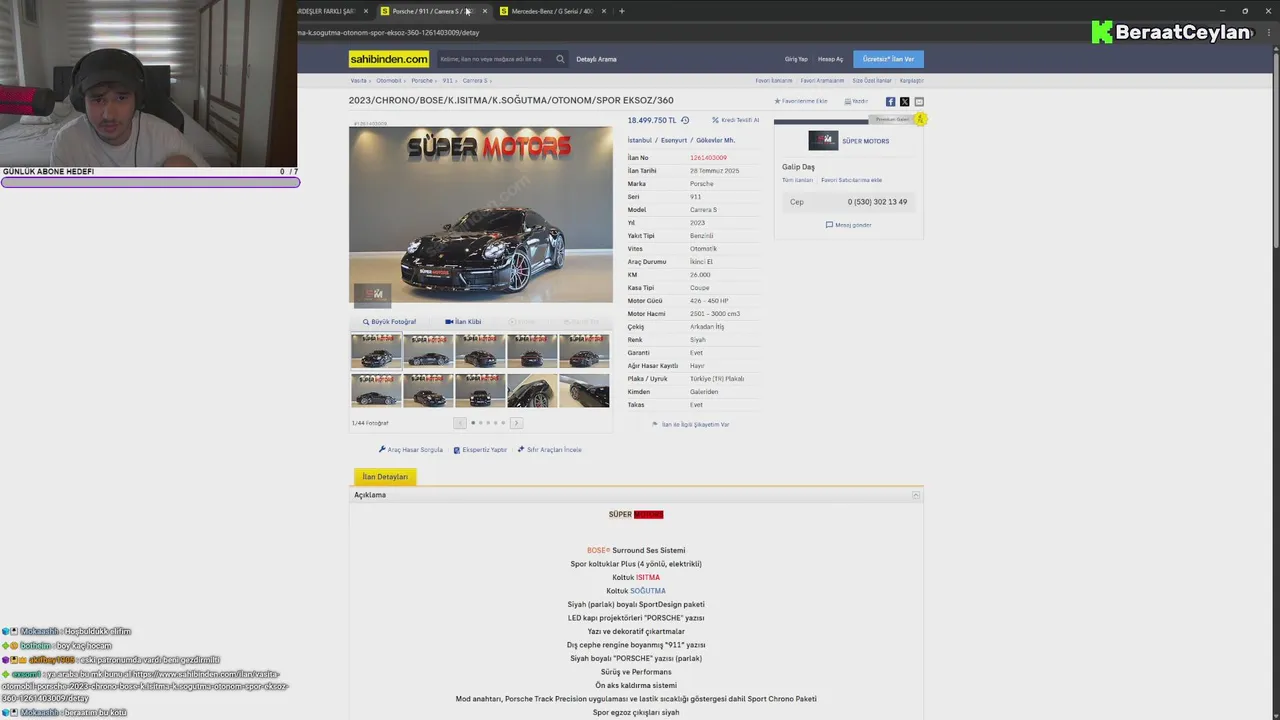
Task: Click the price history clock icon
Action: (685, 120)
